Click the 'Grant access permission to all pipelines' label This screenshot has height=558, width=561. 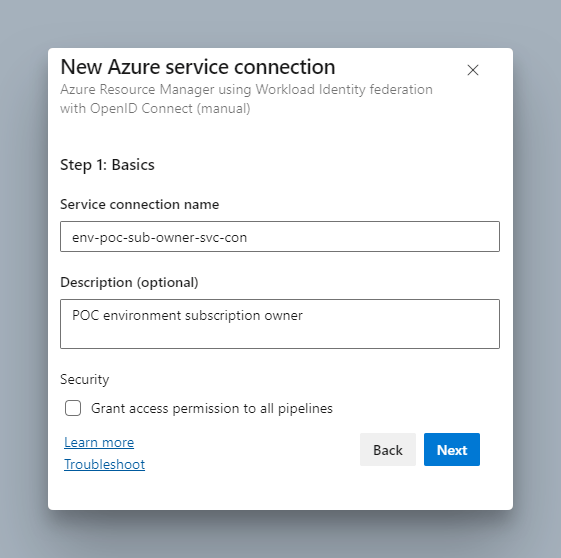[x=212, y=408]
